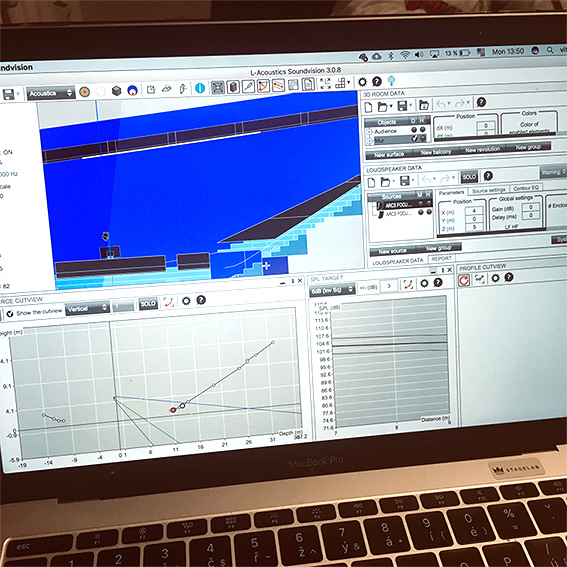Toggle visibility dot for Audience object
This screenshot has height=567, width=567.
tap(414, 130)
